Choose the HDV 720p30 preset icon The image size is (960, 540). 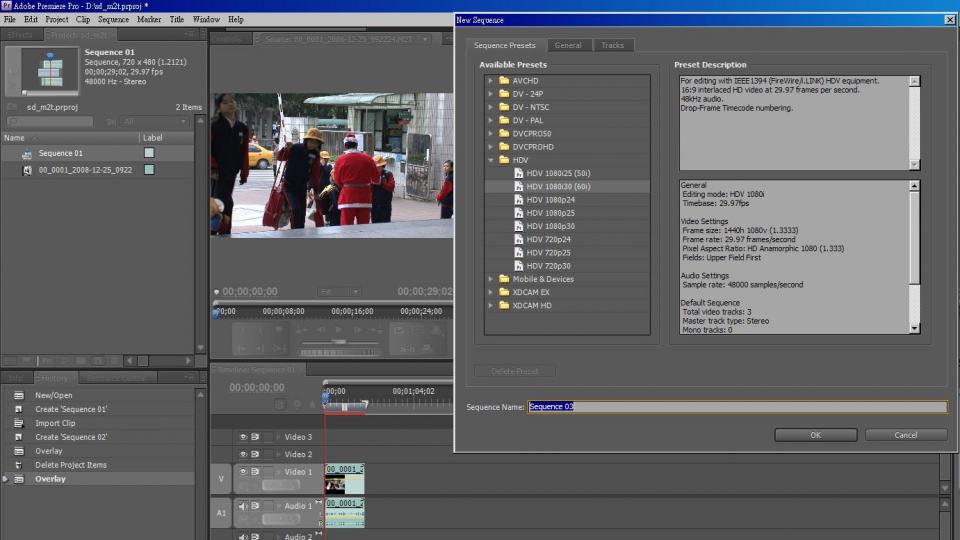[x=518, y=266]
